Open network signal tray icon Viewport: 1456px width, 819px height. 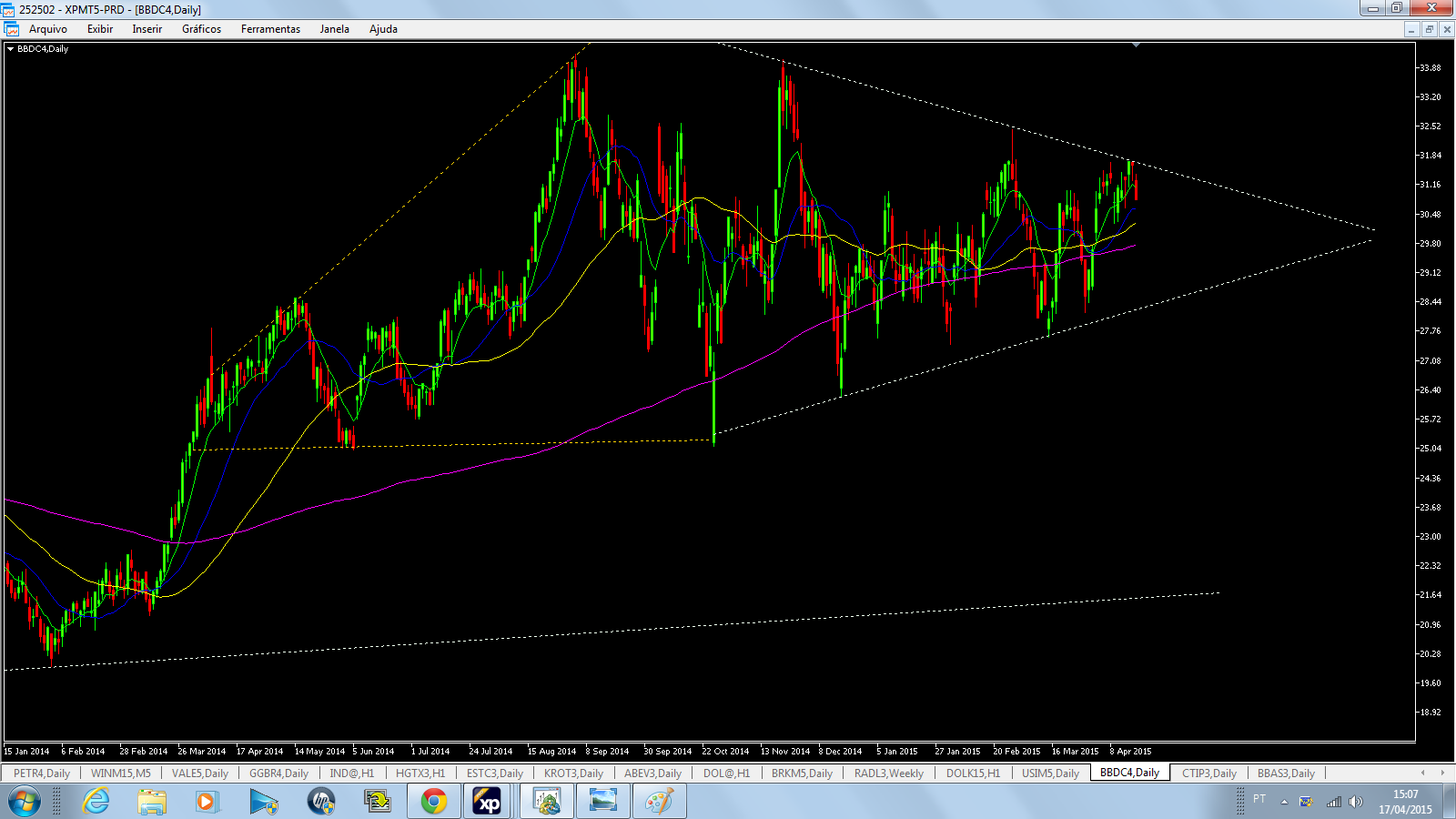(1334, 802)
